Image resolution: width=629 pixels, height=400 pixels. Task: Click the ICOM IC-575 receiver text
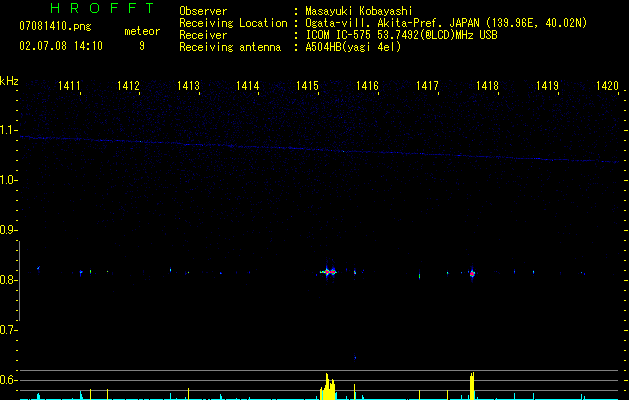pos(401,35)
